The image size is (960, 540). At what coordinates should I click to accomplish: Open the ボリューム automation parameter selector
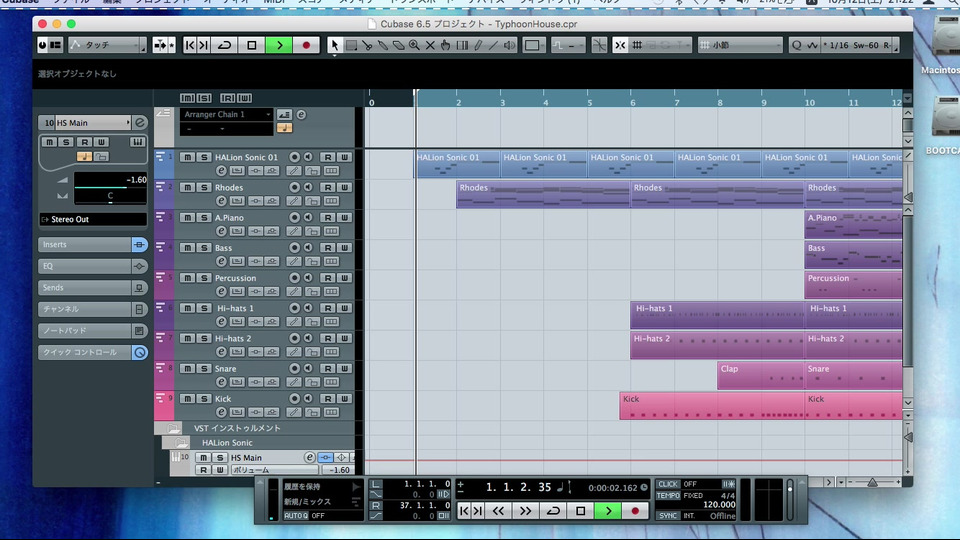274,470
